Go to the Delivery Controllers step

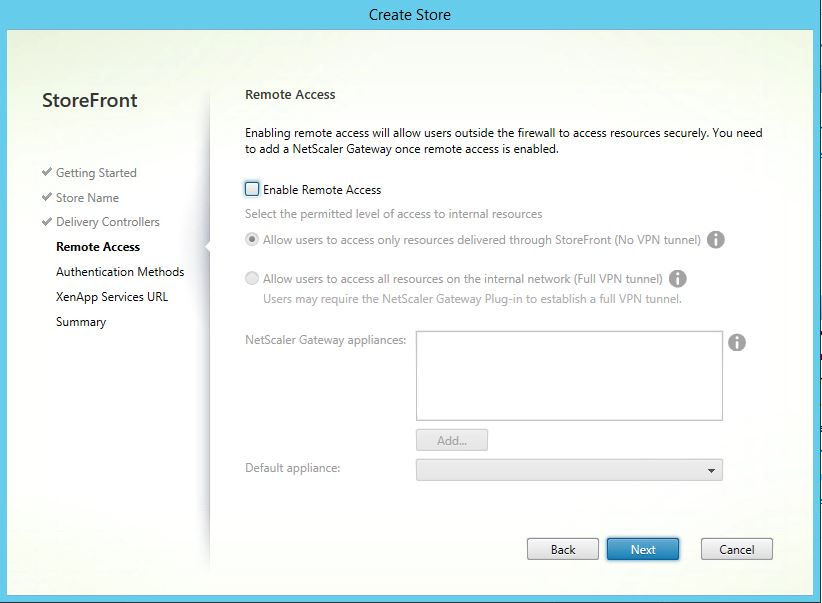click(x=107, y=222)
